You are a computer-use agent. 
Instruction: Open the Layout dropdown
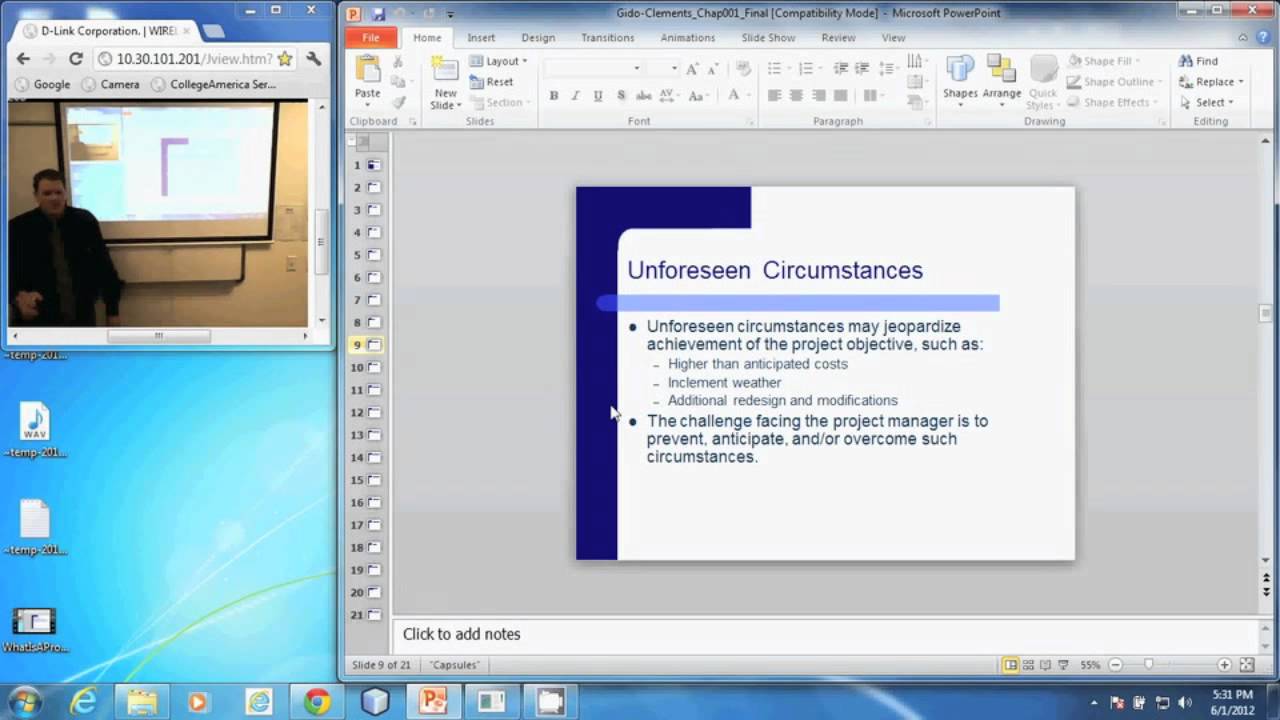(498, 61)
